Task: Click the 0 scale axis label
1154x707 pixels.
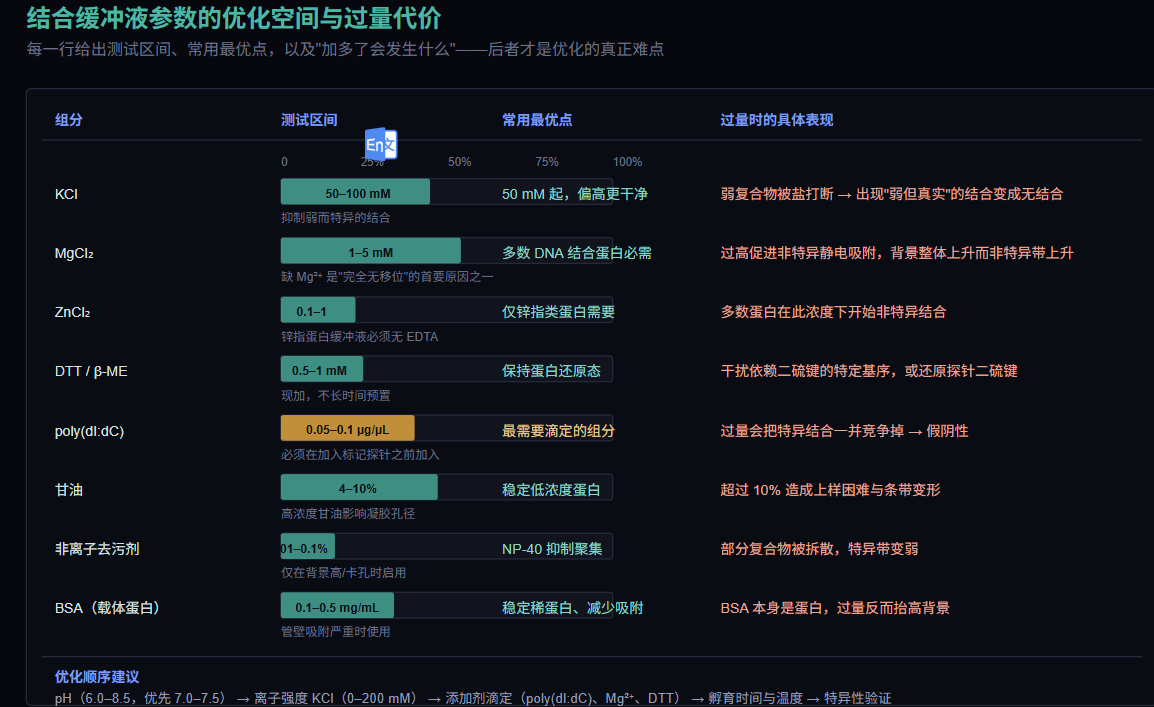Action: tap(284, 162)
